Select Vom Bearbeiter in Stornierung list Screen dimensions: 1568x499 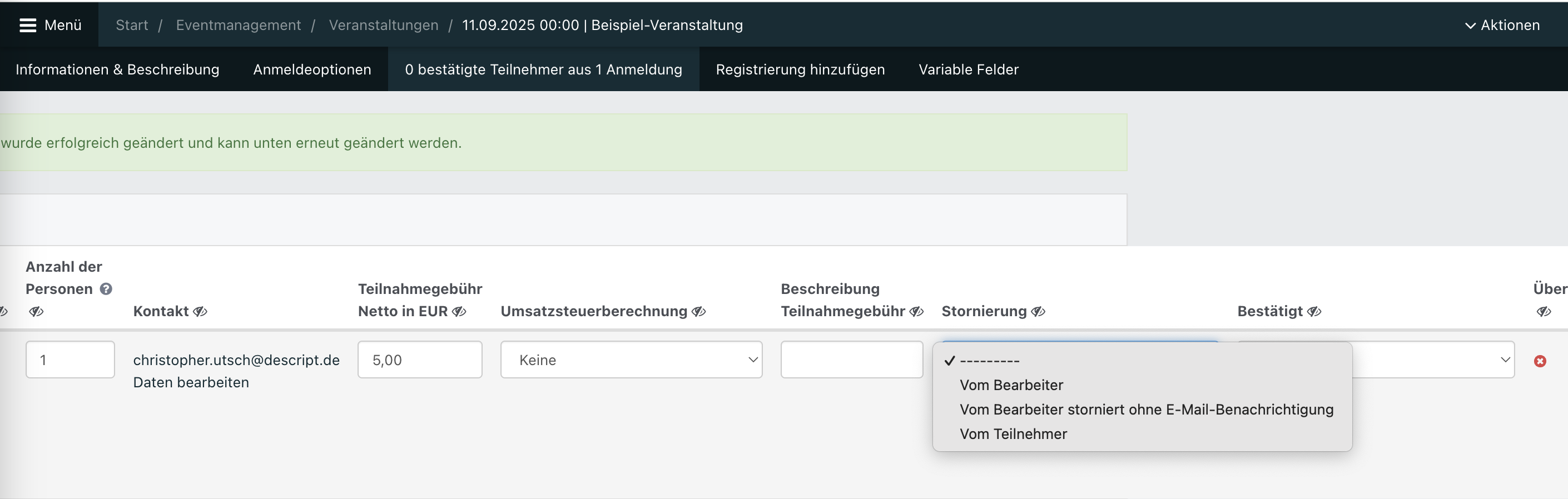click(x=1011, y=385)
